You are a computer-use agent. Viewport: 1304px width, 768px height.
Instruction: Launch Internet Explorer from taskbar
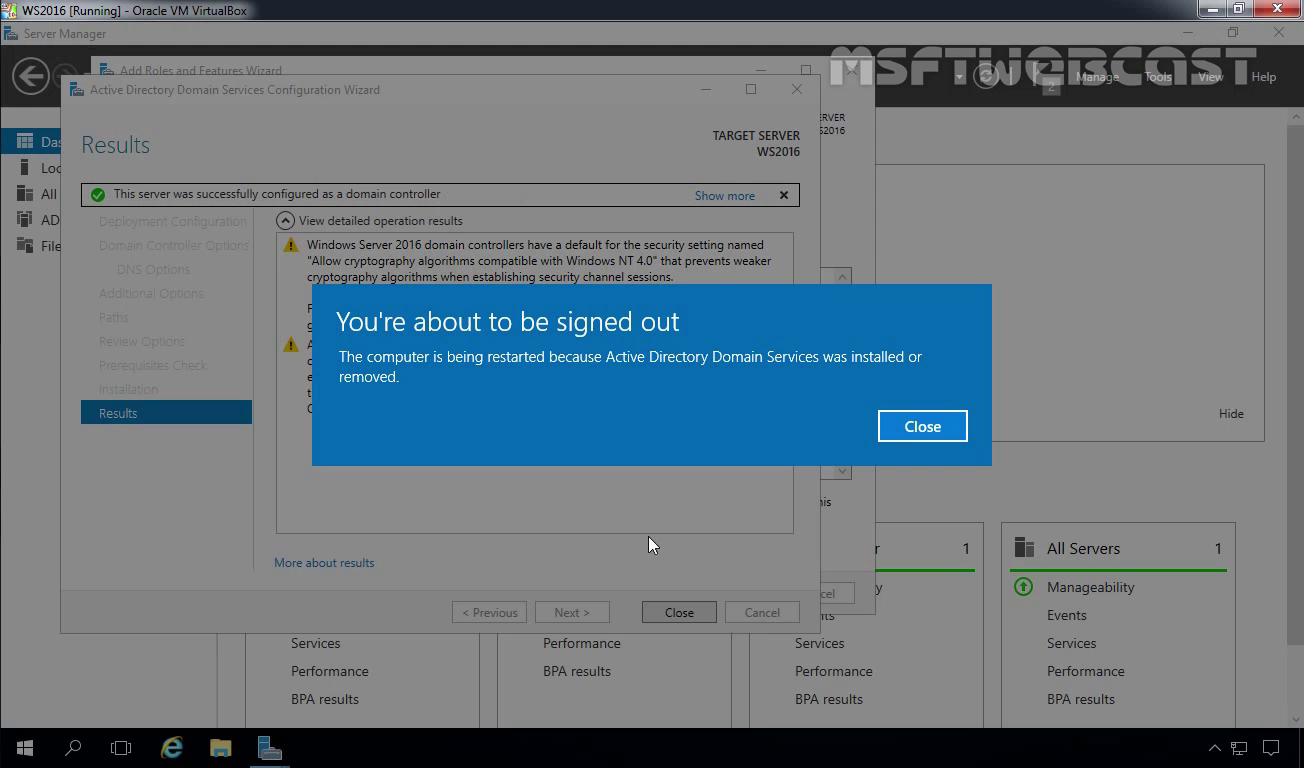coord(172,748)
